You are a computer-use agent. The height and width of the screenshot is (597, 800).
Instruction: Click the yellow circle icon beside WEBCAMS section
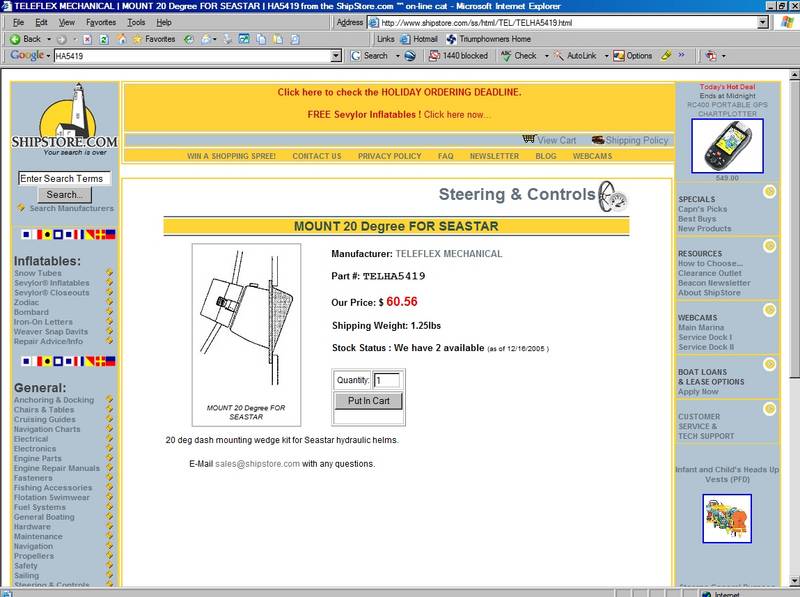point(769,310)
